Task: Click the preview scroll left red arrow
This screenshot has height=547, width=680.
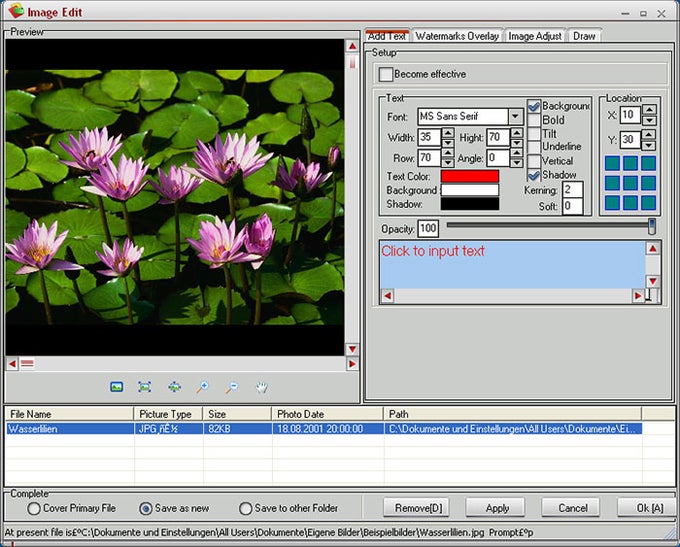Action: [x=12, y=364]
